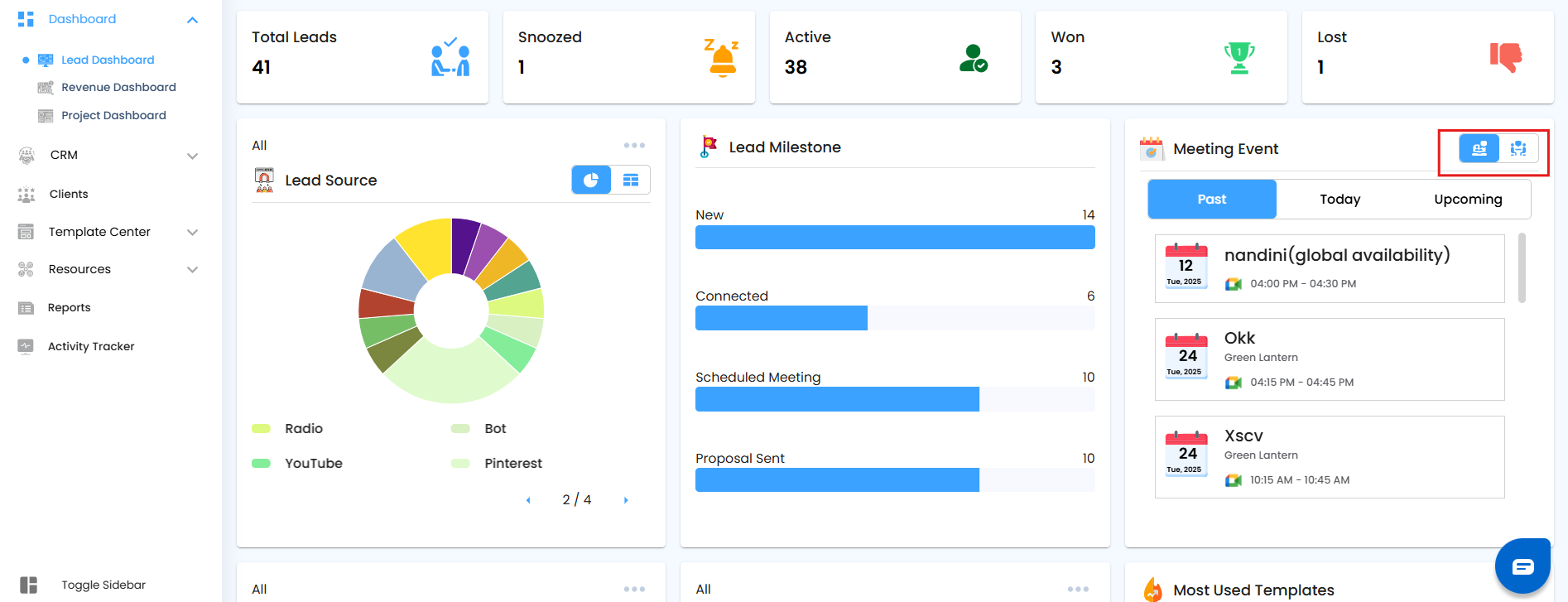This screenshot has height=602, width=1568.
Task: Click the Snoozed bell icon
Action: pyautogui.click(x=722, y=58)
